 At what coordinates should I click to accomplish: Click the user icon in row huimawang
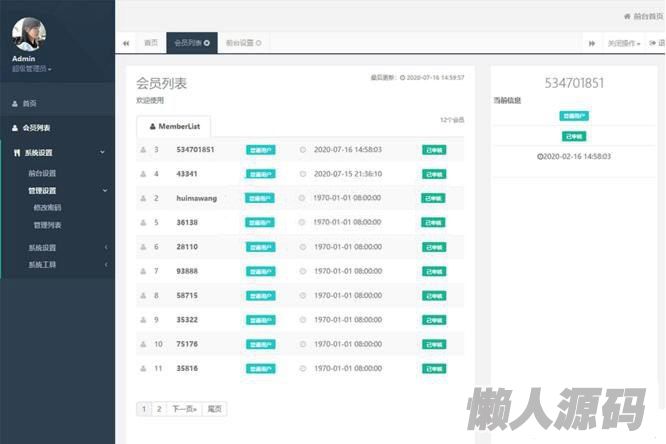(x=143, y=198)
